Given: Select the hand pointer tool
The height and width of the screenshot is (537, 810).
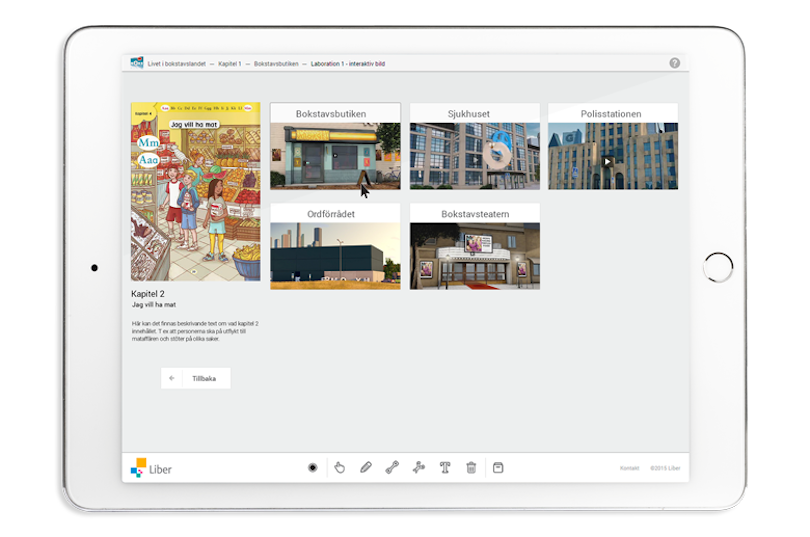Looking at the screenshot, I should pyautogui.click(x=340, y=467).
